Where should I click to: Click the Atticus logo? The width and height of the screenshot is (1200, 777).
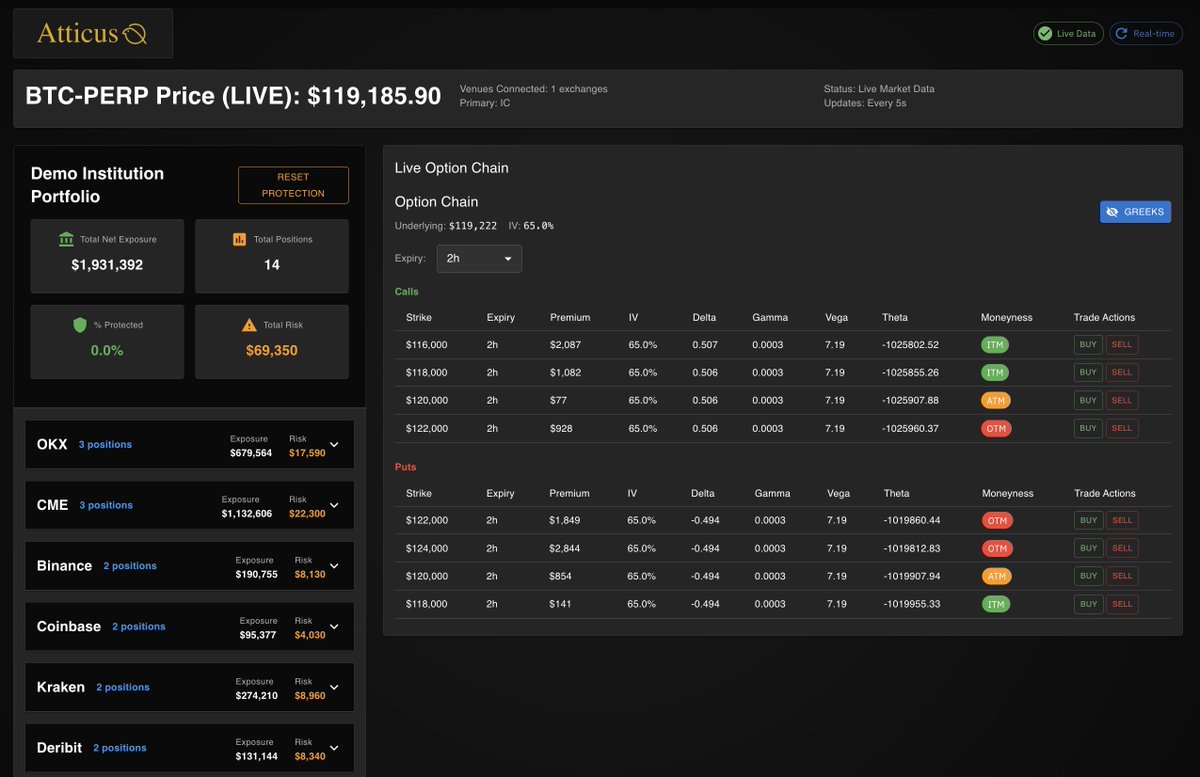point(93,34)
